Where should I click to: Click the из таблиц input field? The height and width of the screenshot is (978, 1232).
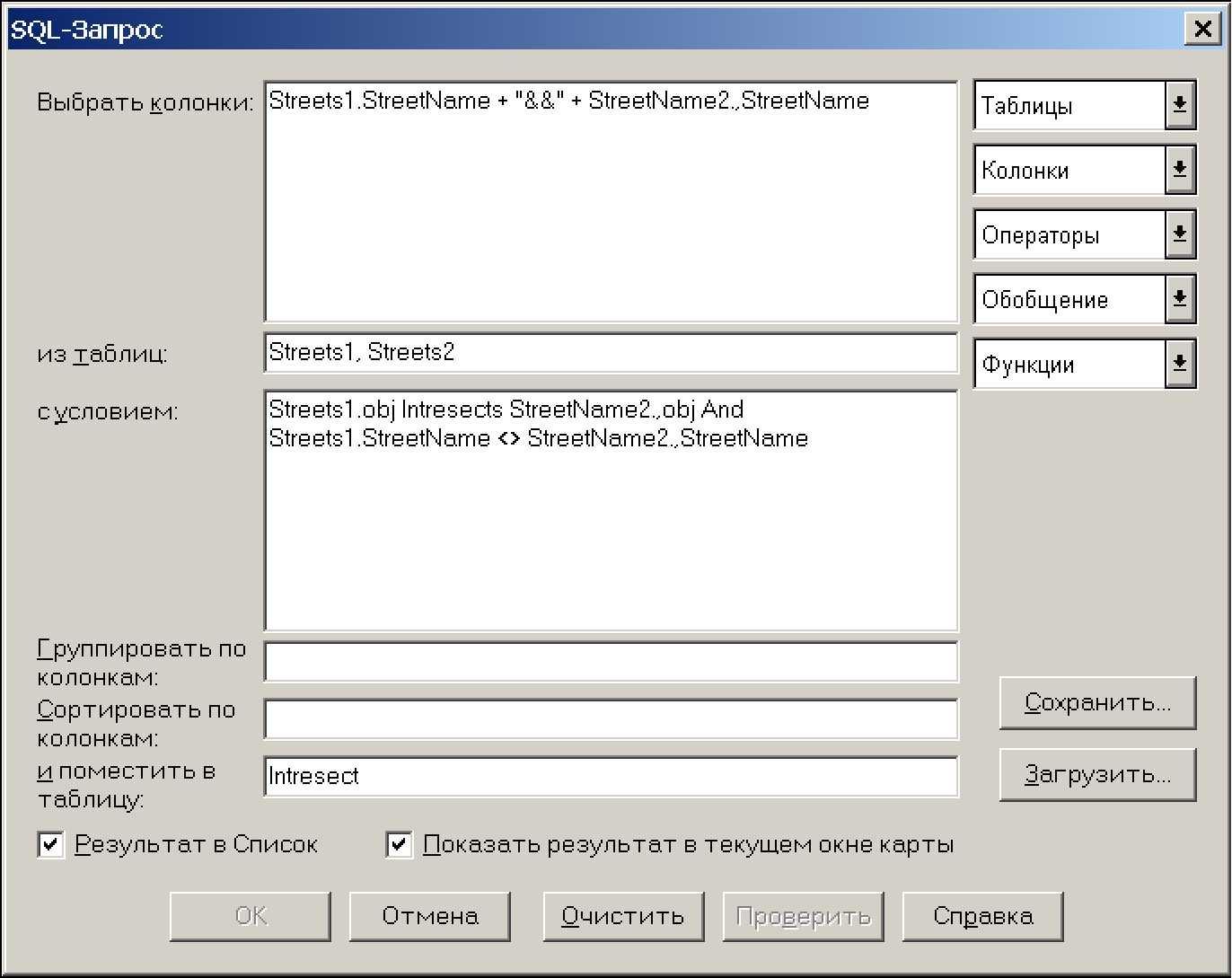[611, 353]
